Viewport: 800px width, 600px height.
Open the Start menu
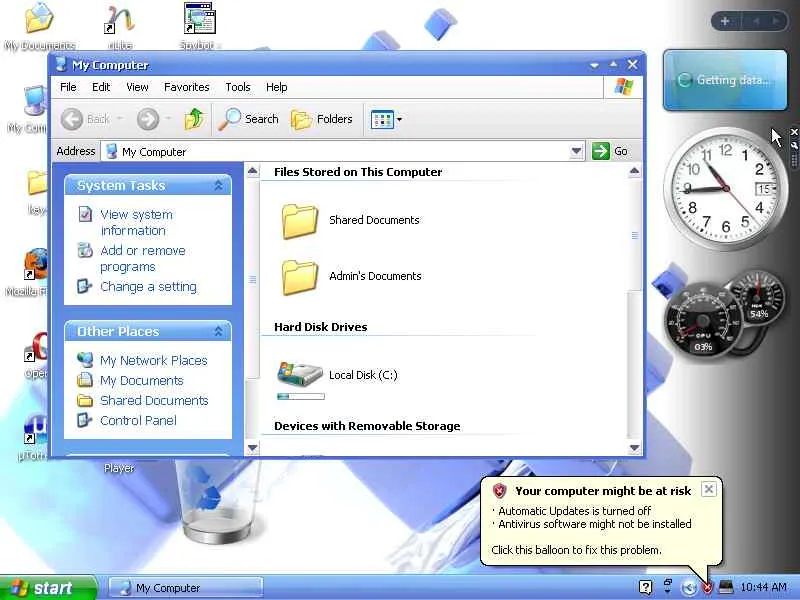click(48, 588)
